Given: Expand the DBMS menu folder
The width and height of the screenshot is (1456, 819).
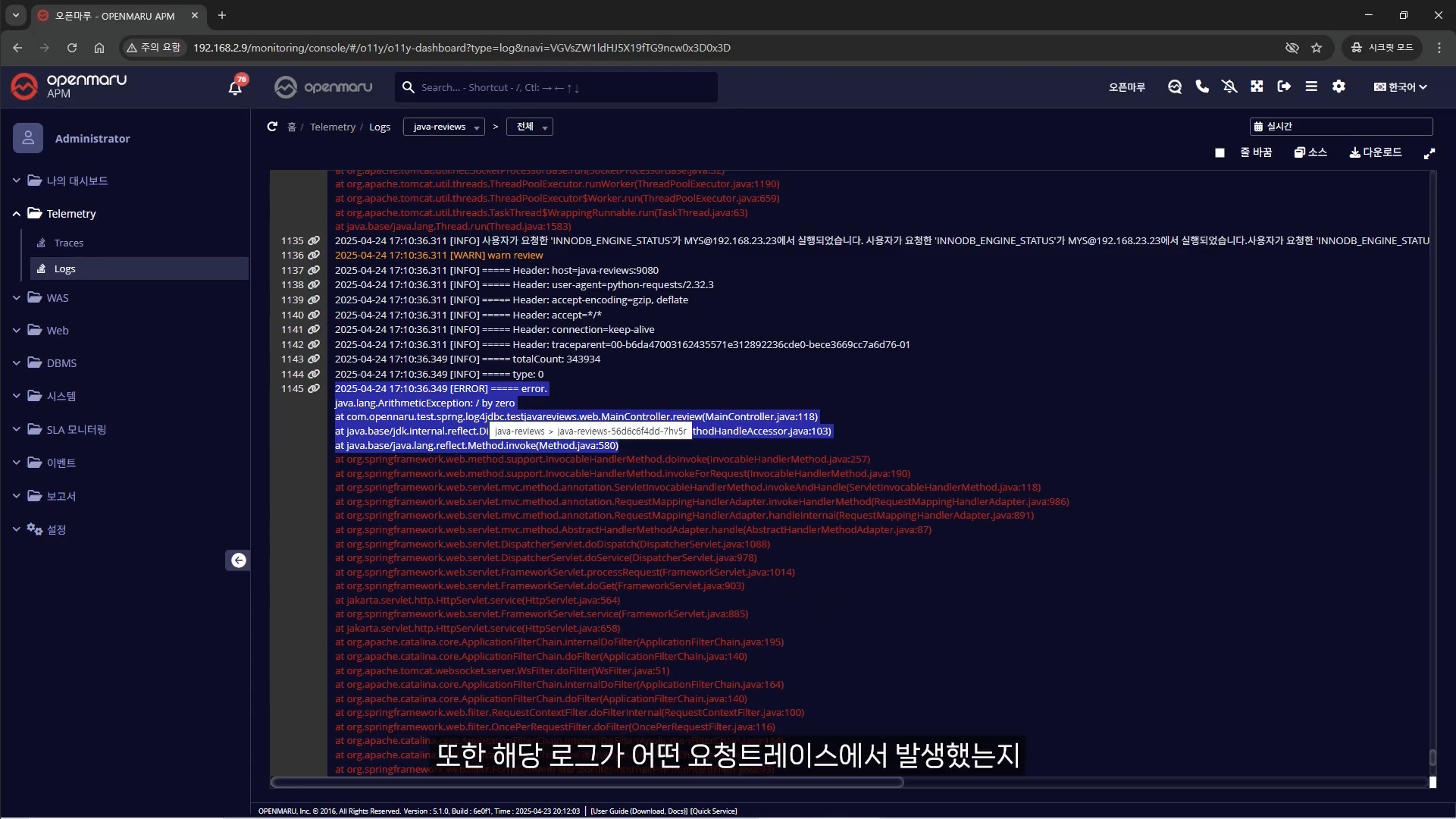Looking at the screenshot, I should (61, 363).
